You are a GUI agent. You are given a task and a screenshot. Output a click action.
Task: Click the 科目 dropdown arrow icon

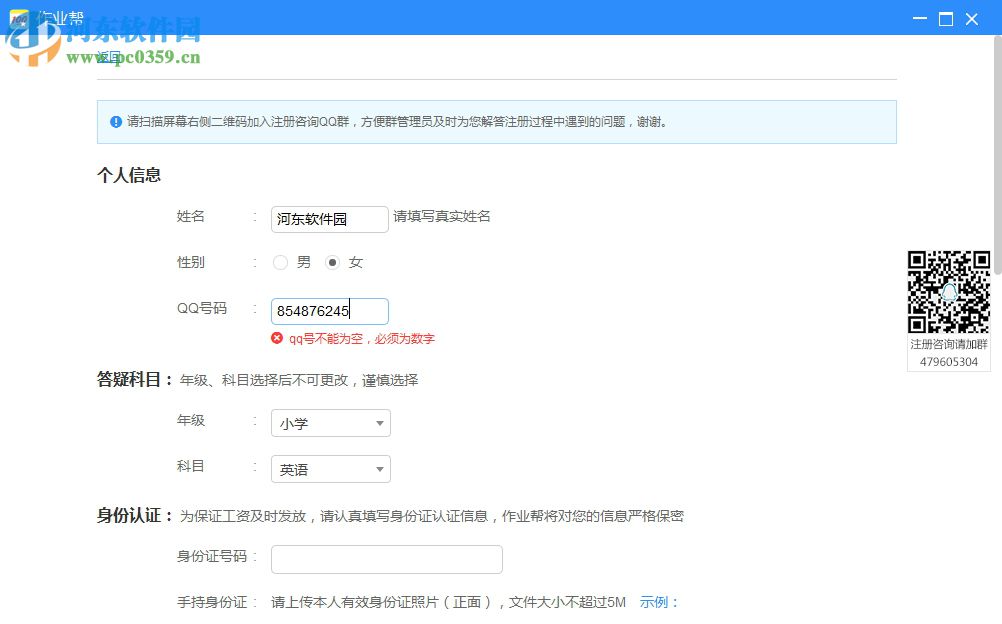[380, 469]
